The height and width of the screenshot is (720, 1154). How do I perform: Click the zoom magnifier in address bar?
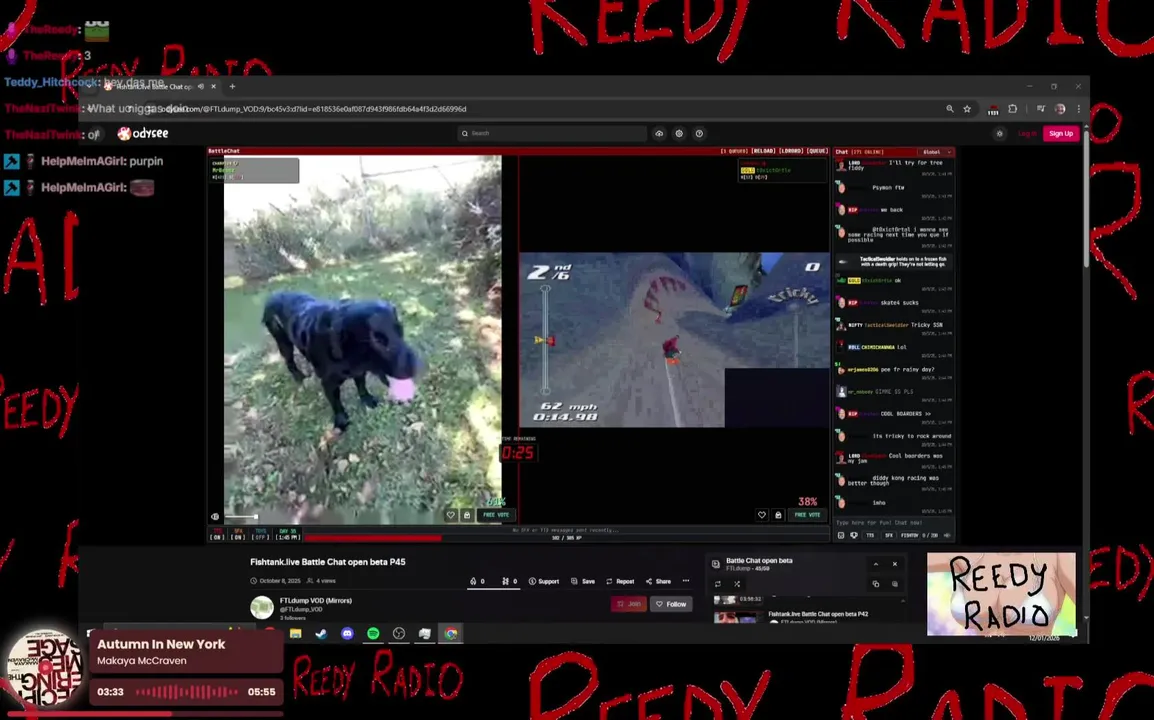[x=949, y=109]
